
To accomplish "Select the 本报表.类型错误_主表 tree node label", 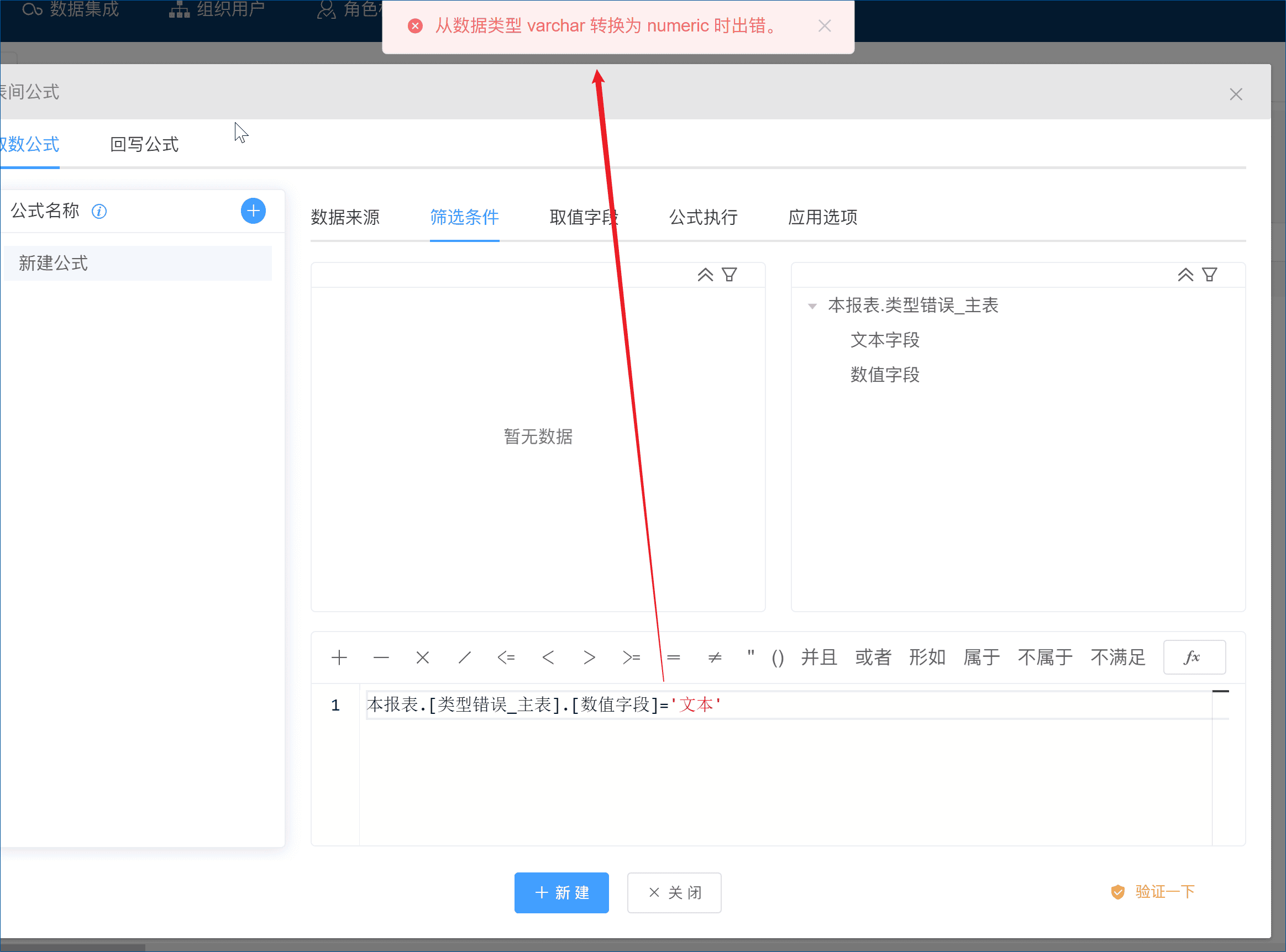I will click(x=912, y=306).
